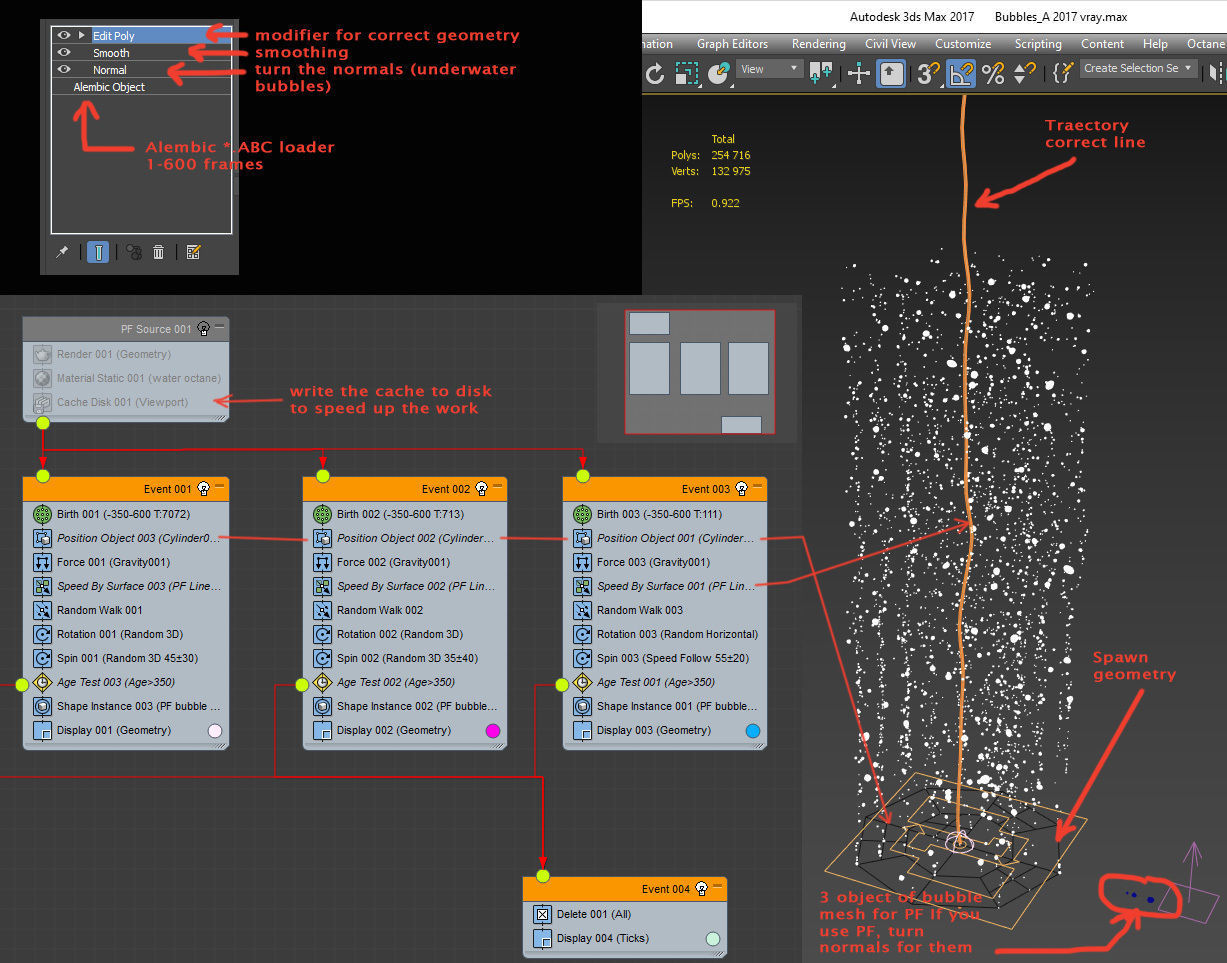The image size is (1227, 963).
Task: Toggle eye visibility for Edit Poly modifier
Action: pyautogui.click(x=64, y=35)
